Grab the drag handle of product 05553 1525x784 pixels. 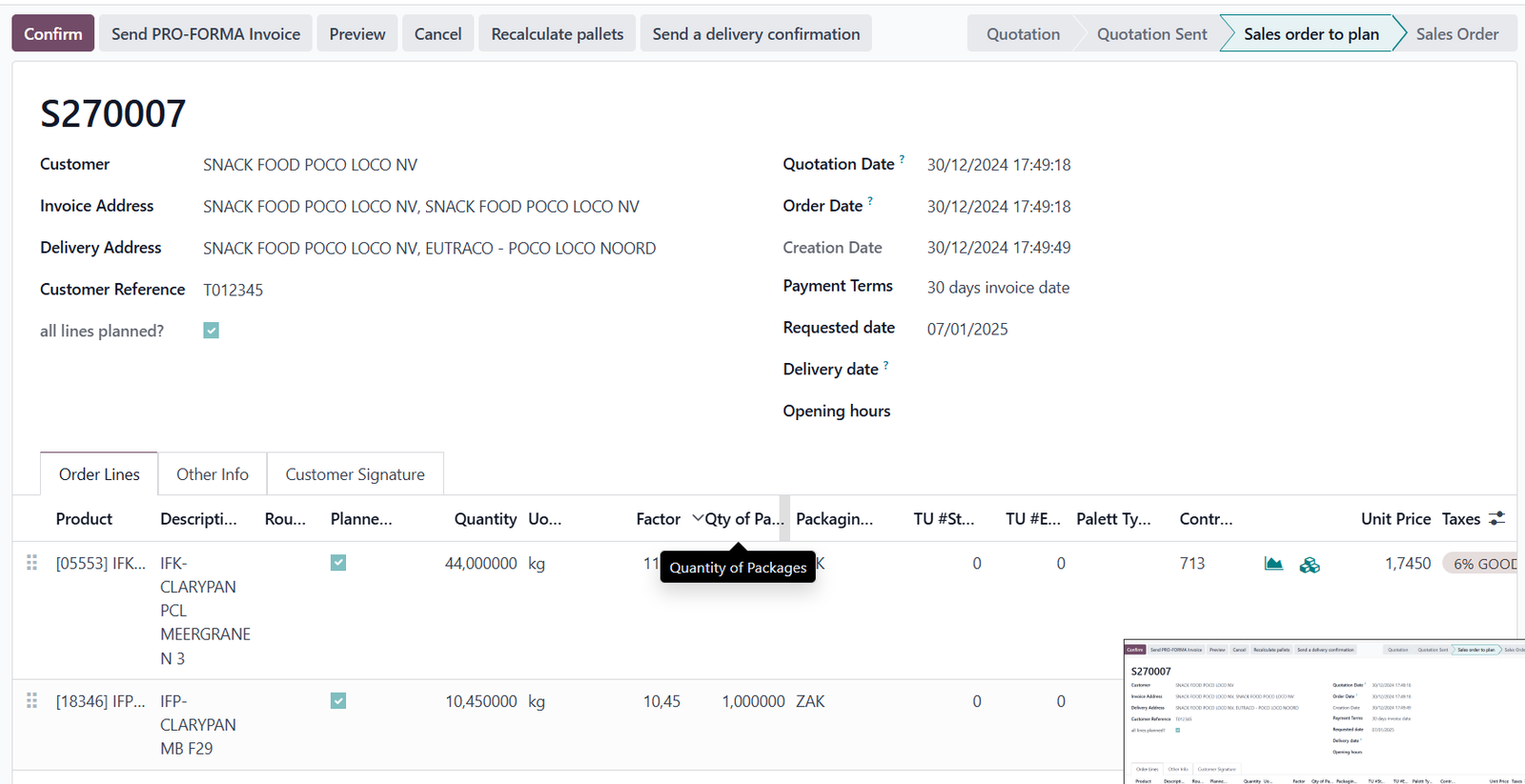tap(31, 563)
